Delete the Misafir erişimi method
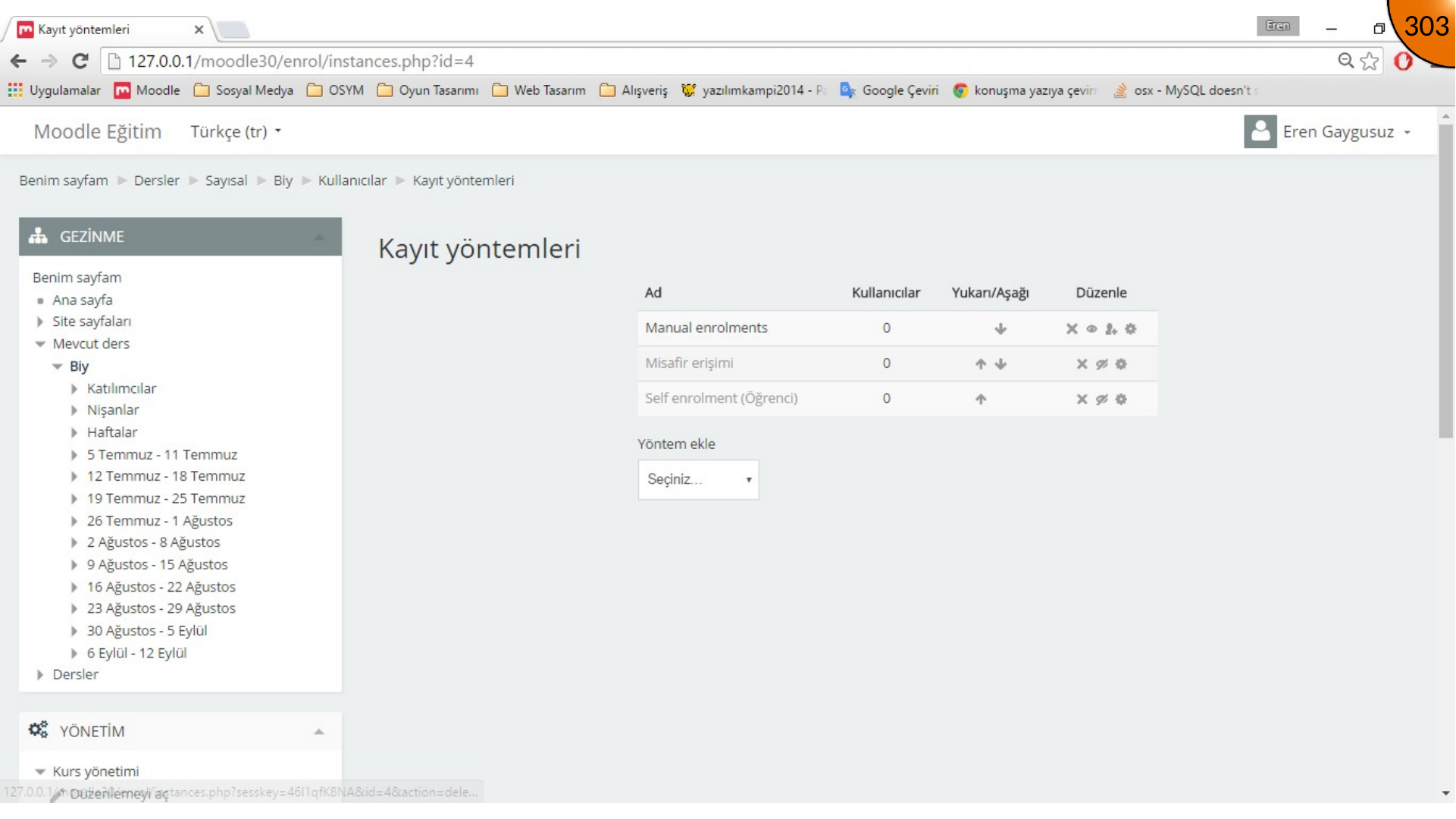The width and height of the screenshot is (1456, 819). (1082, 364)
